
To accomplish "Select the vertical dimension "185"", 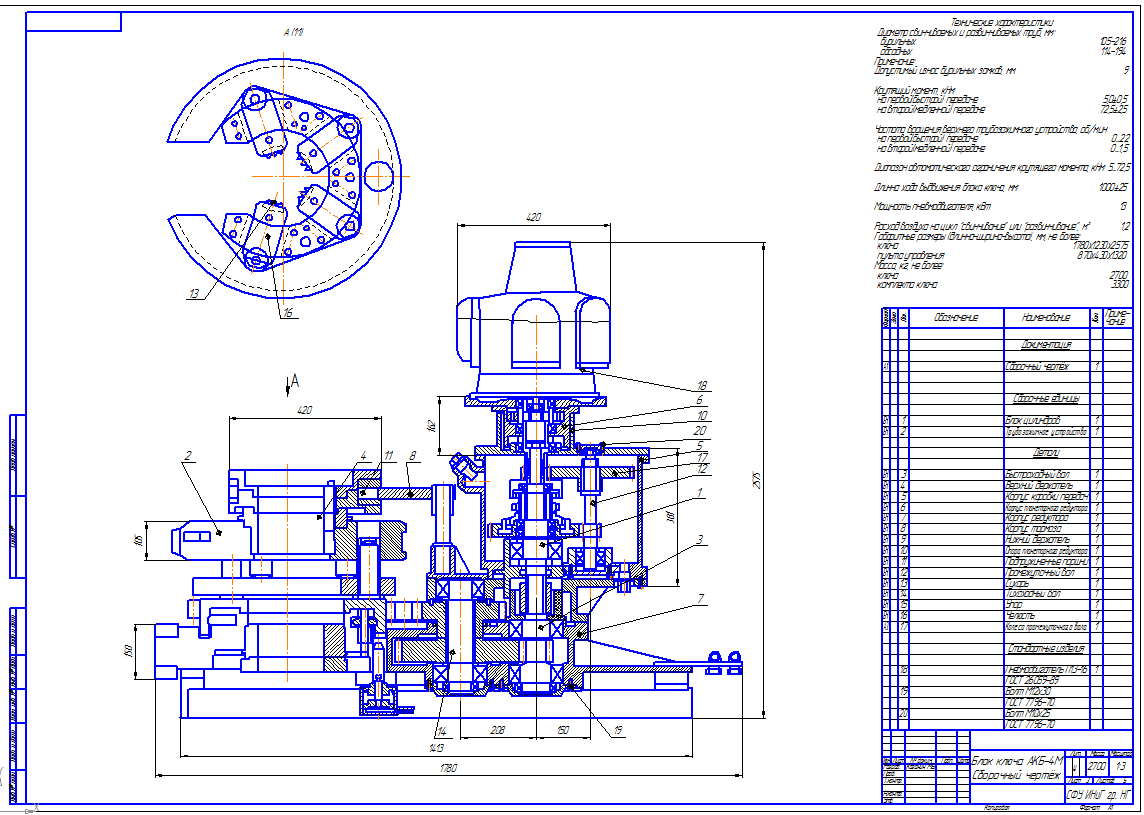I will tap(137, 541).
